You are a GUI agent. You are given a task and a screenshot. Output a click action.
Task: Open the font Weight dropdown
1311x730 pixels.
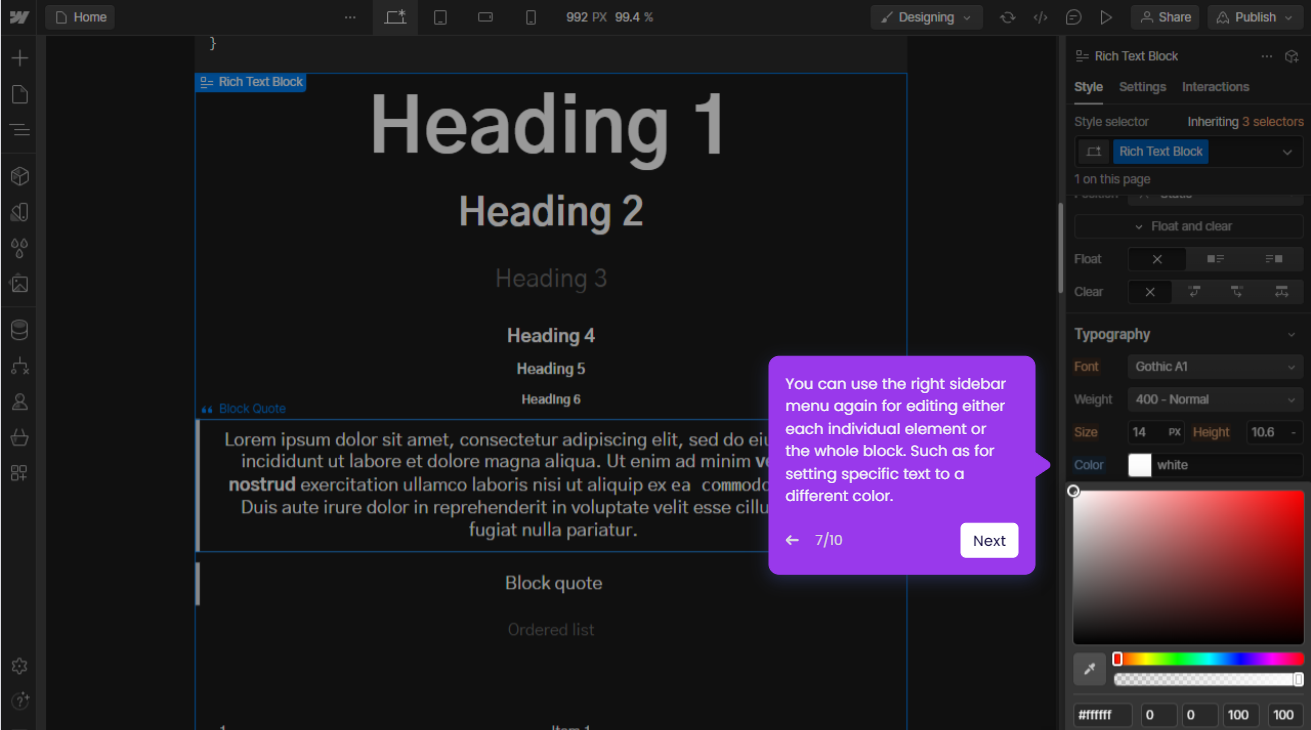tap(1215, 399)
